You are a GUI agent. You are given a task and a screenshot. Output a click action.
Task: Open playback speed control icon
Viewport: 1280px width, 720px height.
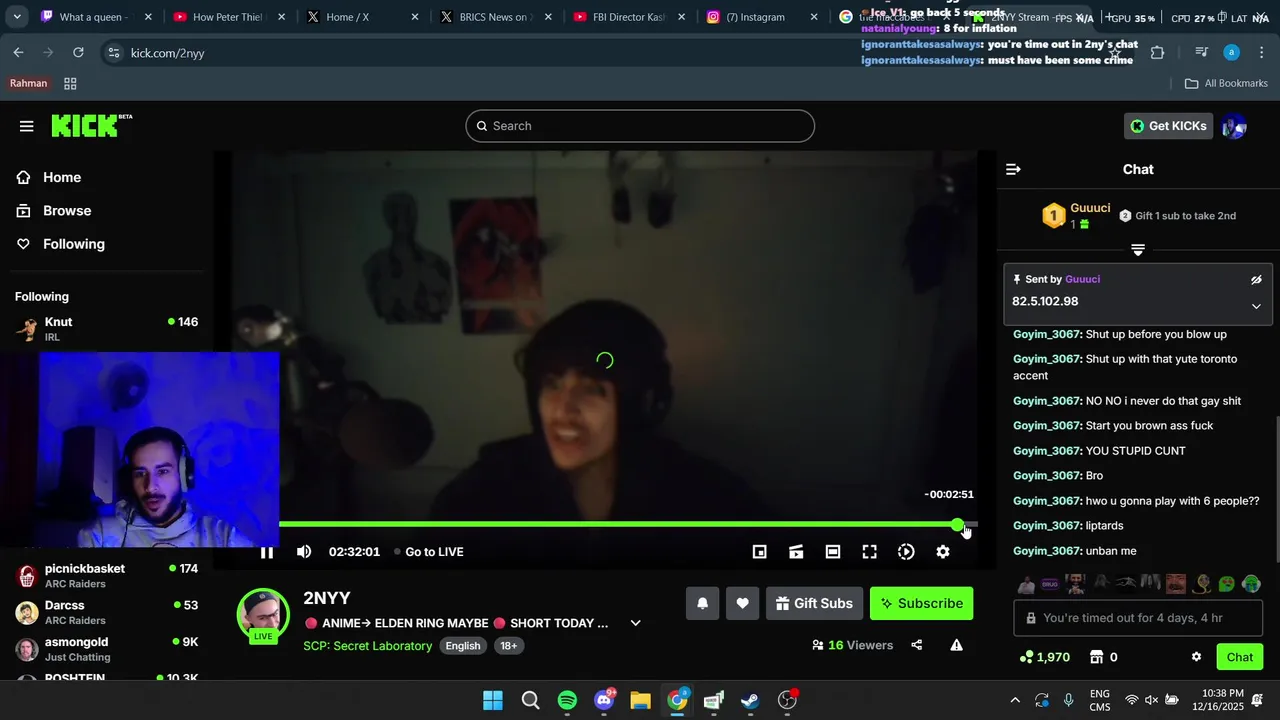(x=906, y=552)
